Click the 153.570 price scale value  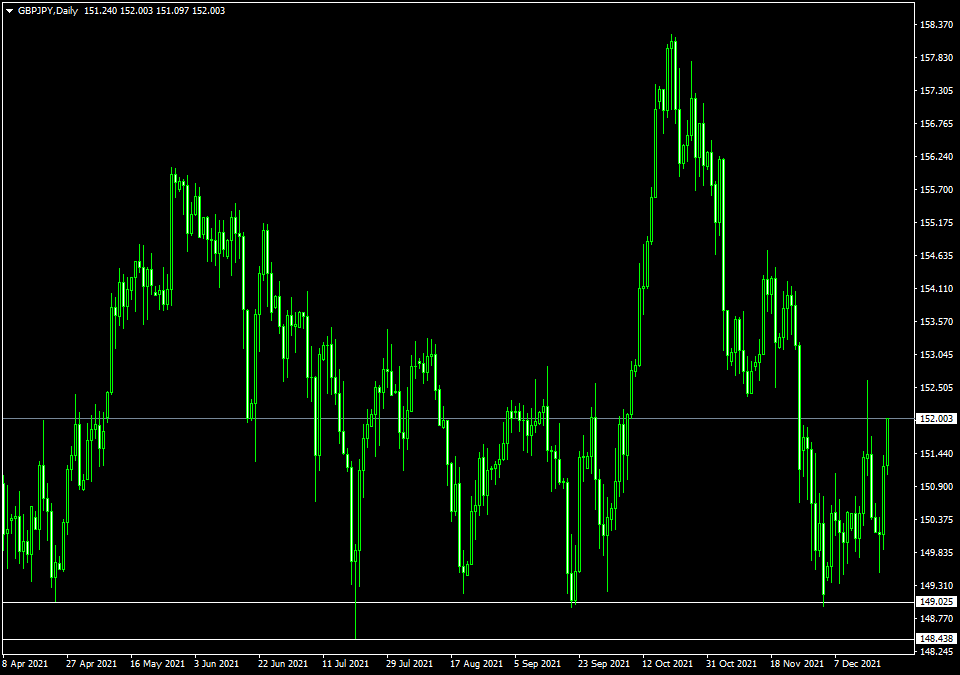(x=937, y=322)
